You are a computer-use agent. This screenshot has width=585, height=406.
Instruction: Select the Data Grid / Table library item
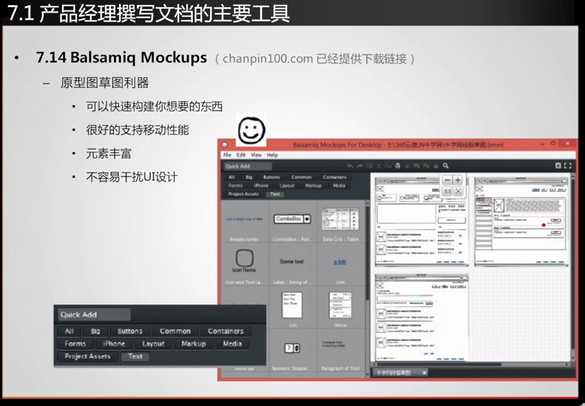[x=340, y=223]
